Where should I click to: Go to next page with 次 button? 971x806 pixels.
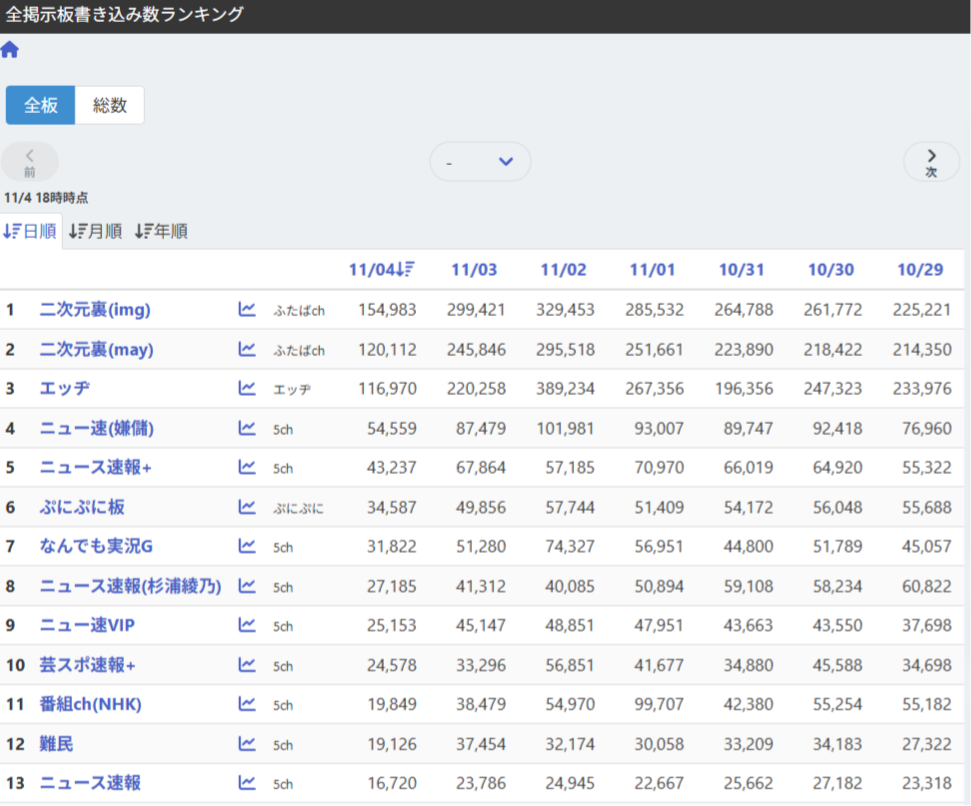(x=931, y=162)
